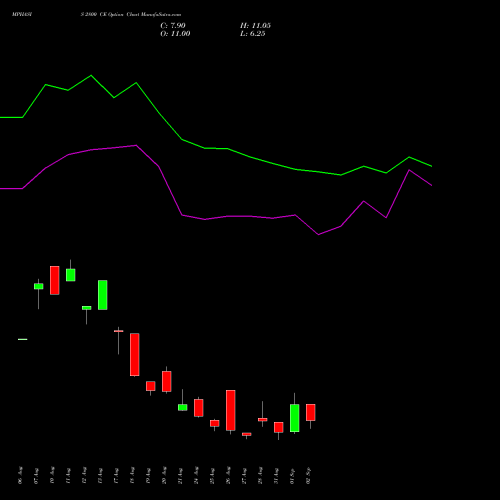Select the small green candle above 21 Aug

coord(183,407)
